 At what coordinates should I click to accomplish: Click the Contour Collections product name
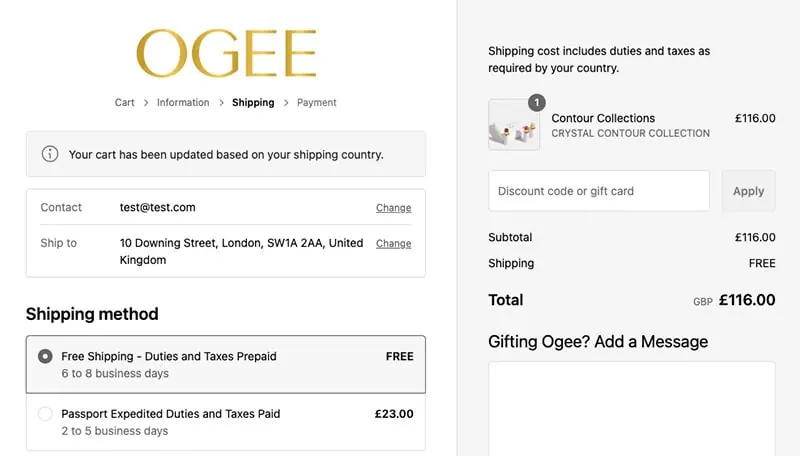[603, 118]
